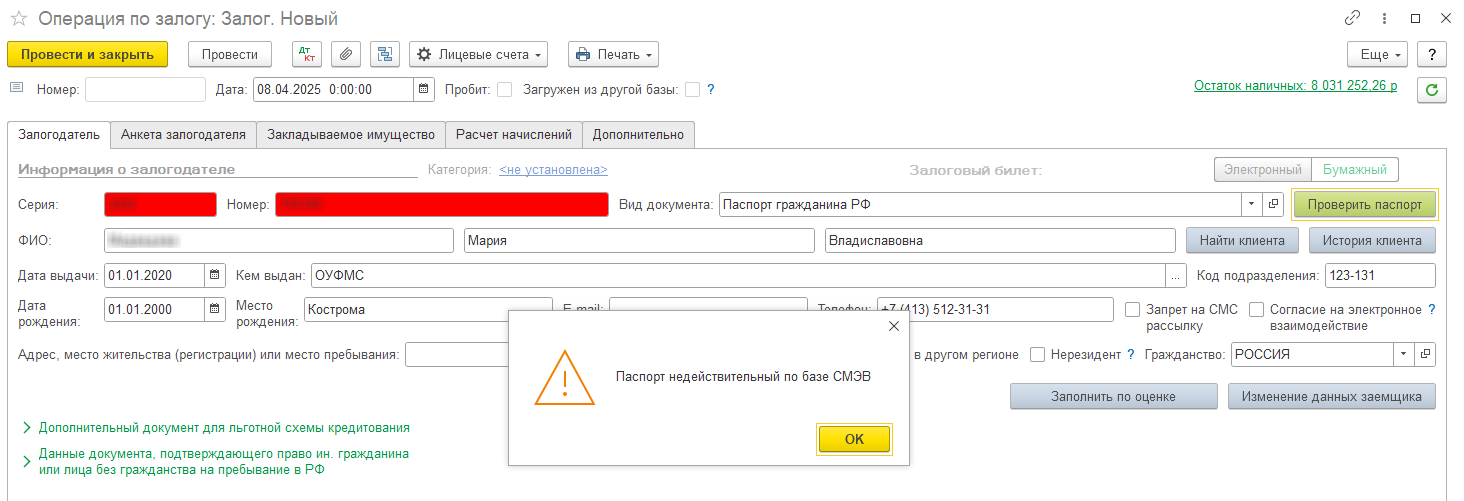Open calendar for Дата выдачи field
Image resolution: width=1464 pixels, height=501 pixels.
[x=215, y=275]
